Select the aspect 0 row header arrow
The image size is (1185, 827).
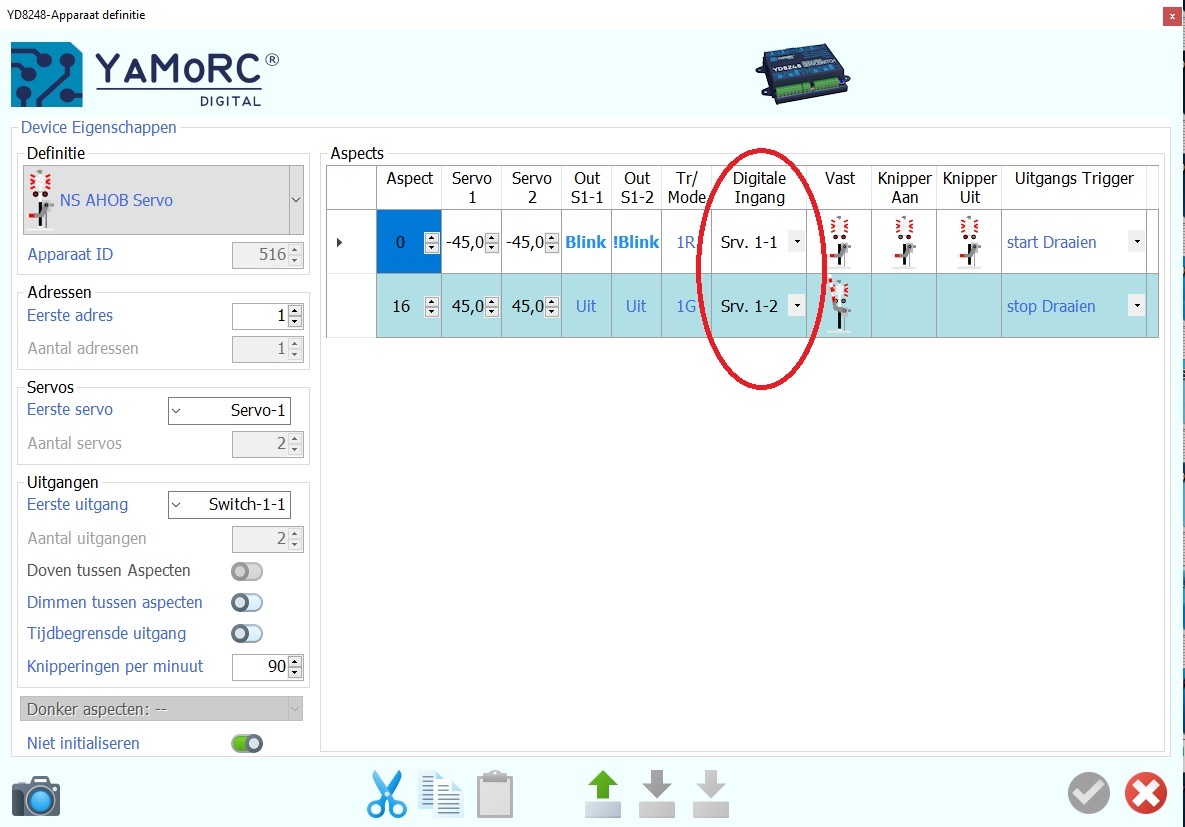pos(339,242)
